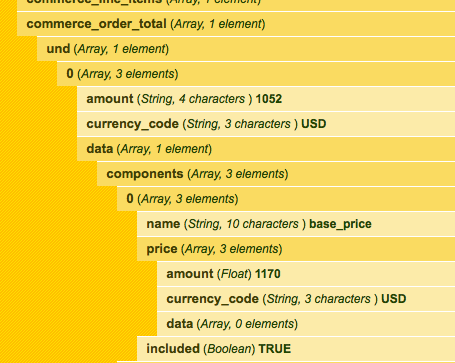Viewport: 455px width, 363px height.
Task: Expand the data (Array, 0 elements) row
Action: tap(306, 324)
